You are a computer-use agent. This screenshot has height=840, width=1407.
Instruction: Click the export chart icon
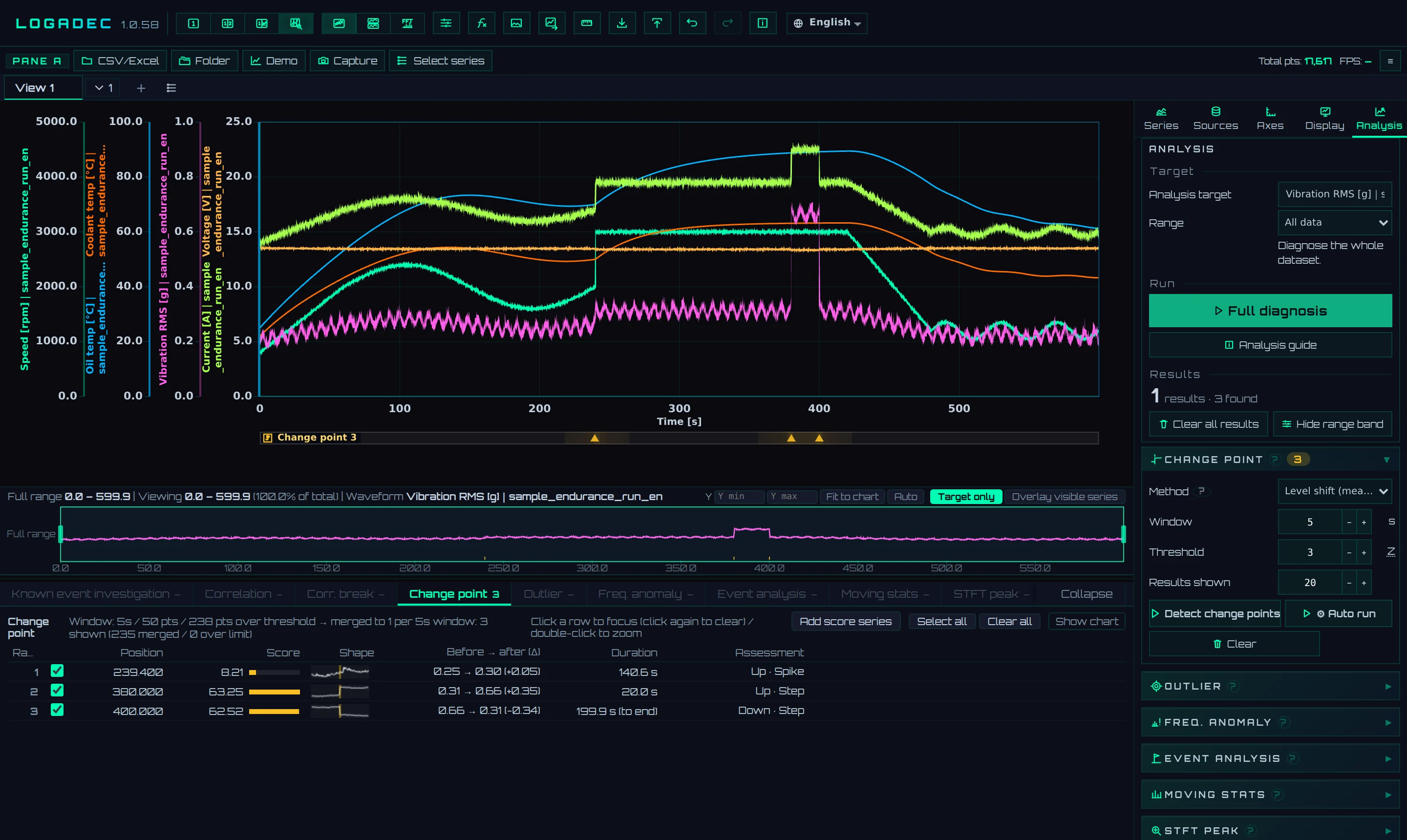click(552, 23)
